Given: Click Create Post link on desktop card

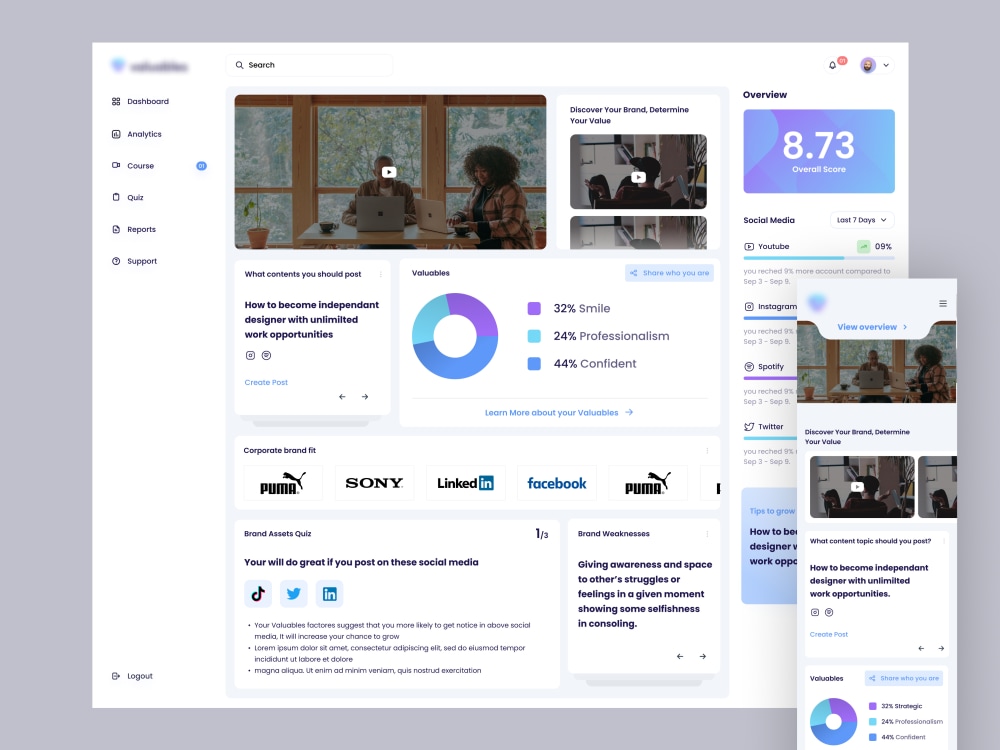Looking at the screenshot, I should (266, 383).
